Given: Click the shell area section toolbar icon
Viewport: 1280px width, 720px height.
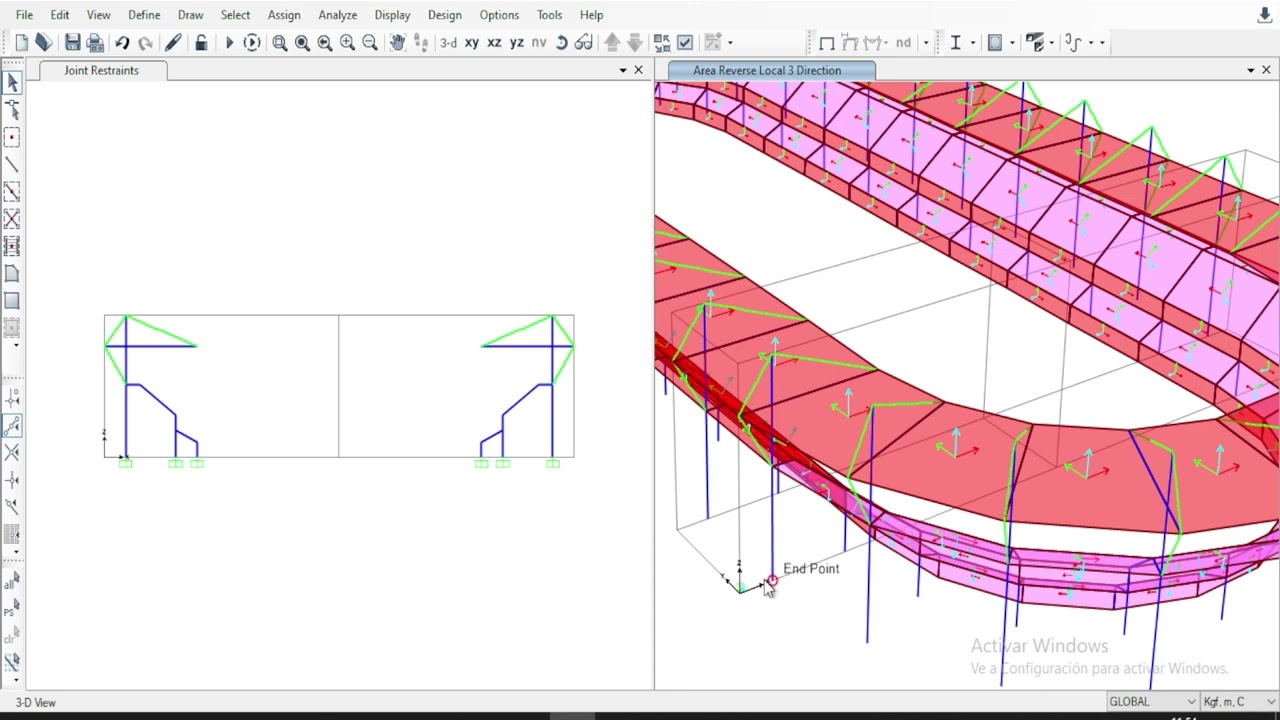Looking at the screenshot, I should pyautogui.click(x=995, y=42).
